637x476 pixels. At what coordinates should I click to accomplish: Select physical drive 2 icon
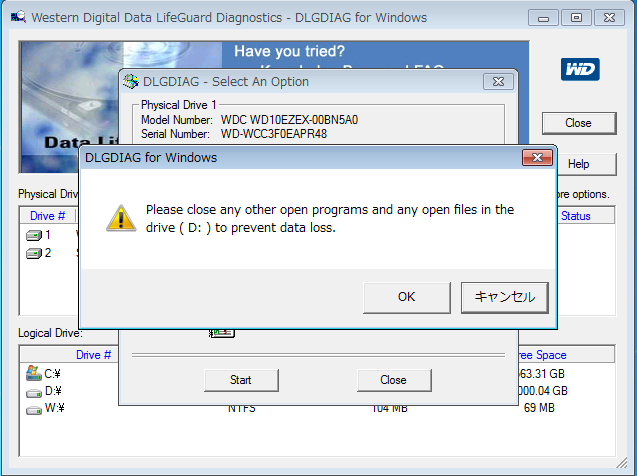[x=34, y=253]
